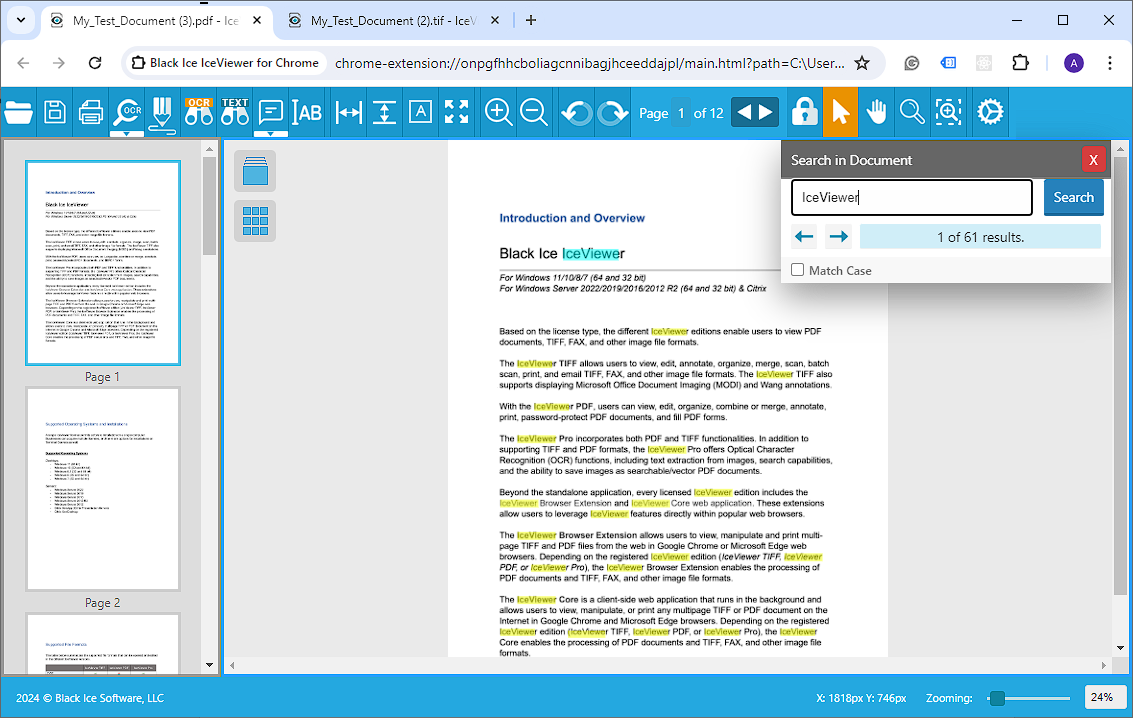
Task: Click the 24% zoom value box
Action: (x=1105, y=697)
